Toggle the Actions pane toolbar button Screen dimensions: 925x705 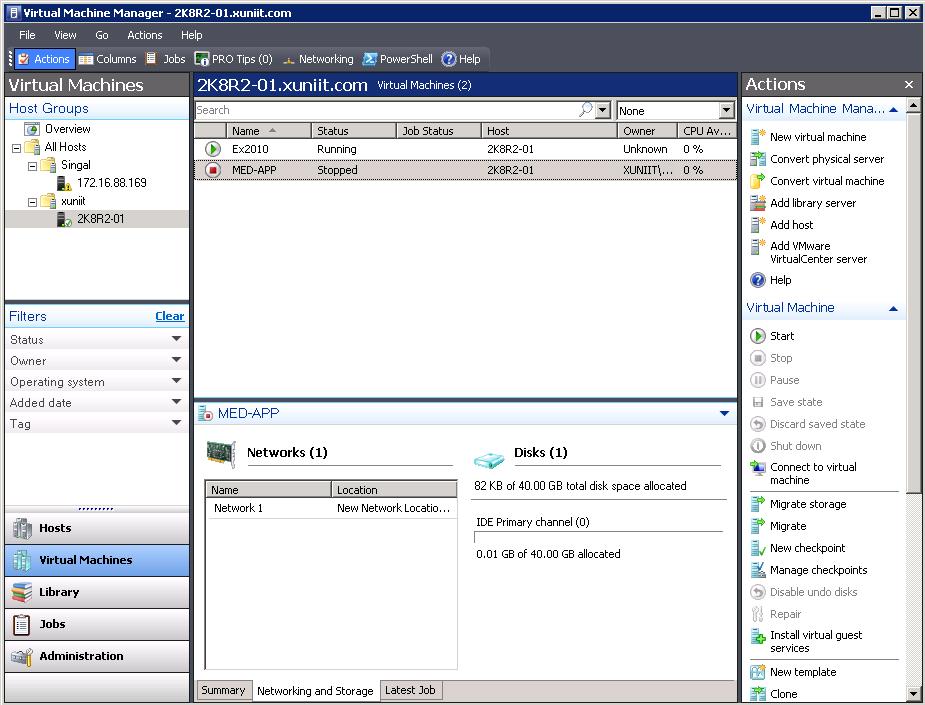click(x=44, y=59)
